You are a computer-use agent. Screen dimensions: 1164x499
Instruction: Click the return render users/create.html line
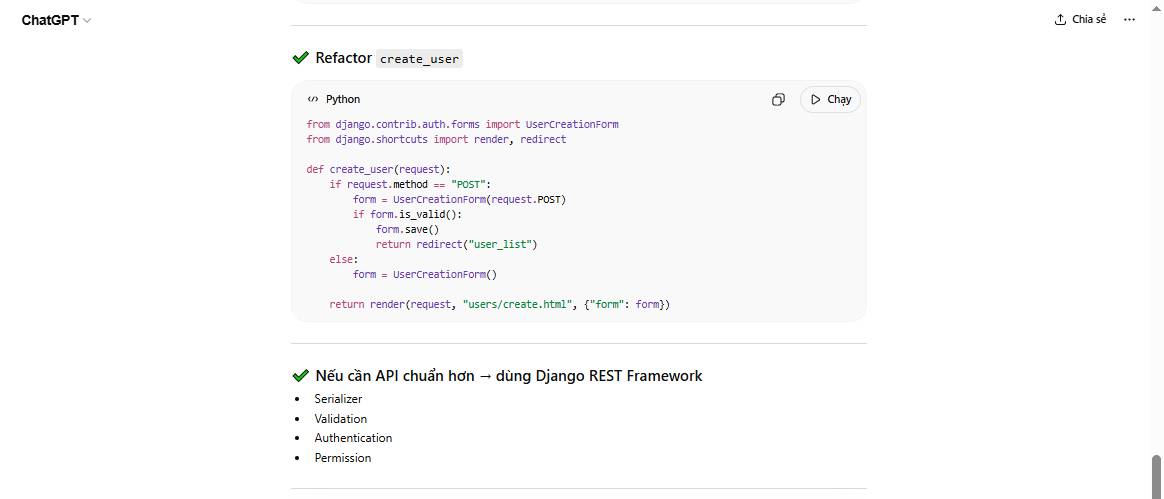click(x=499, y=304)
